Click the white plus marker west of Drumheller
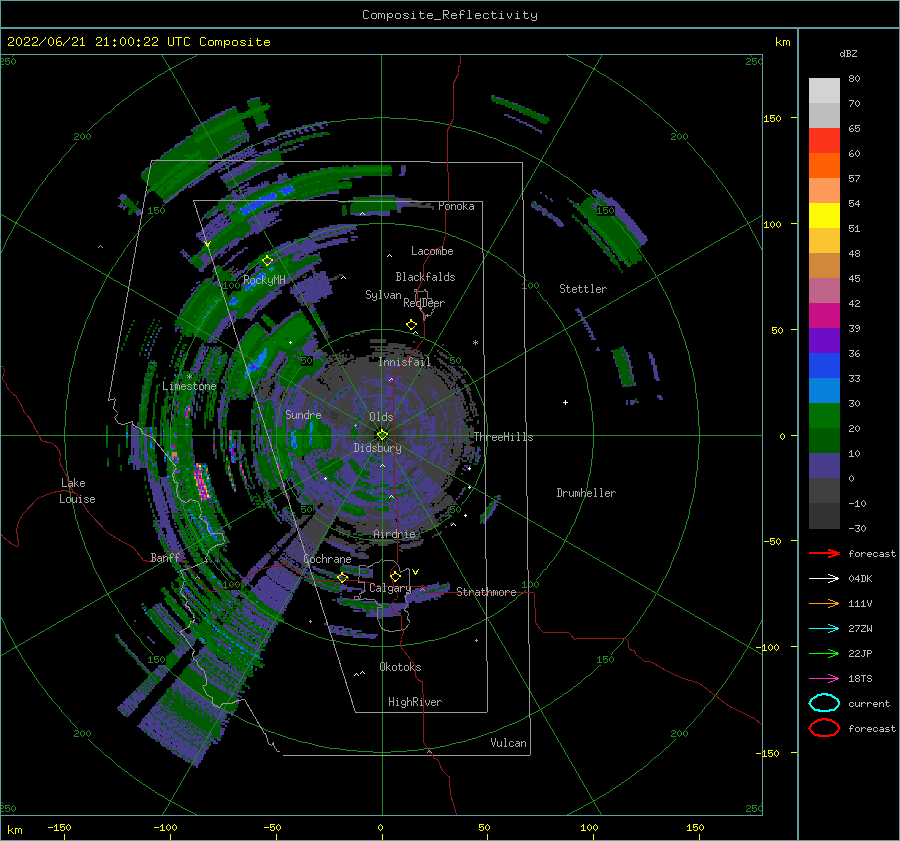900x841 pixels. [565, 402]
